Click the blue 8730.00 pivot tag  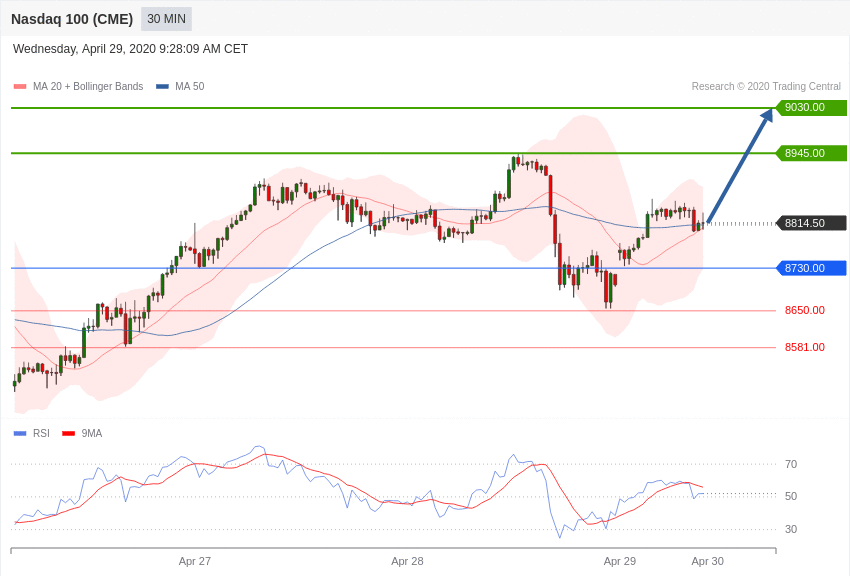coord(811,268)
